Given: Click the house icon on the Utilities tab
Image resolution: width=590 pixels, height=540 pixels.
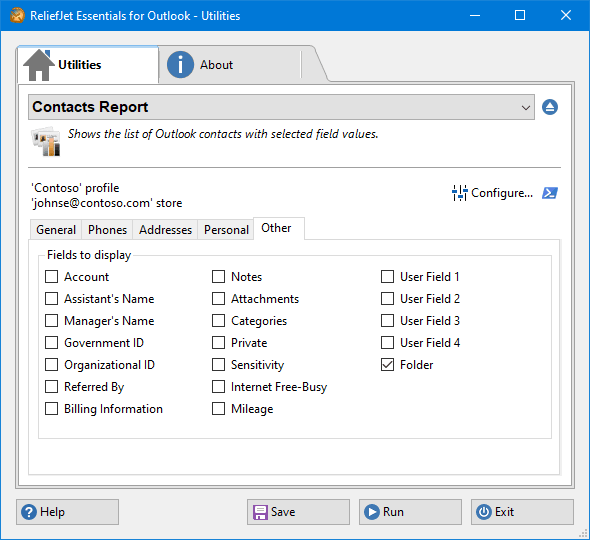Looking at the screenshot, I should click(38, 65).
